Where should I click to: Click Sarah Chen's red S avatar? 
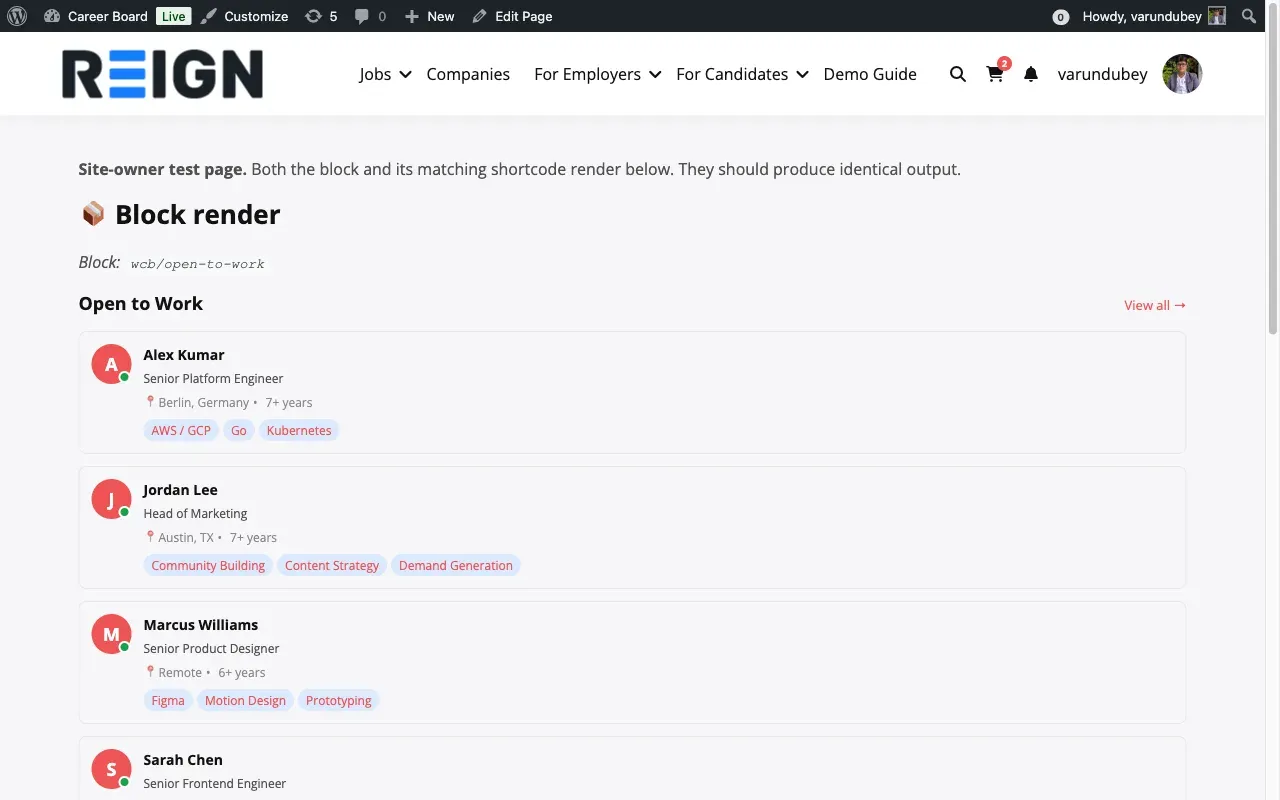click(x=111, y=769)
